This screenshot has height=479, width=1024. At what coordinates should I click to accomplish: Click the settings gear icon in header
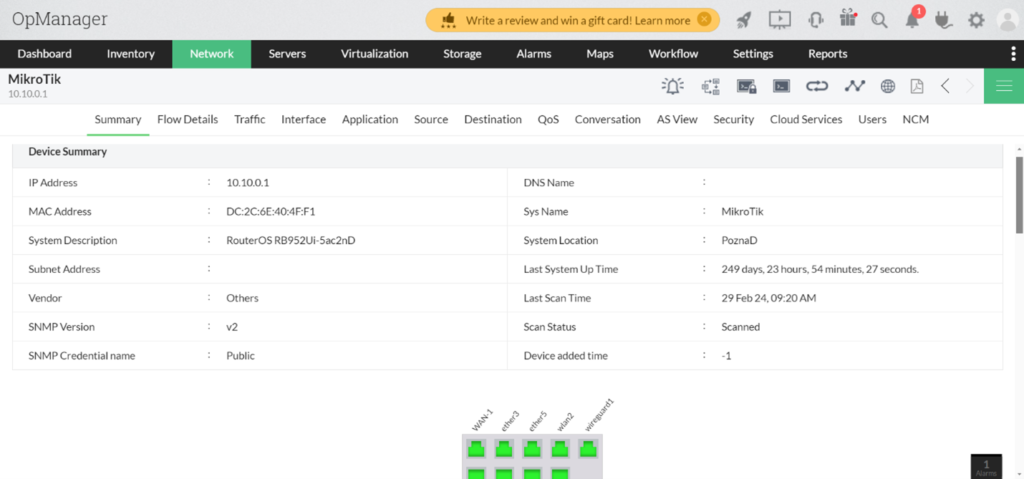[x=976, y=19]
